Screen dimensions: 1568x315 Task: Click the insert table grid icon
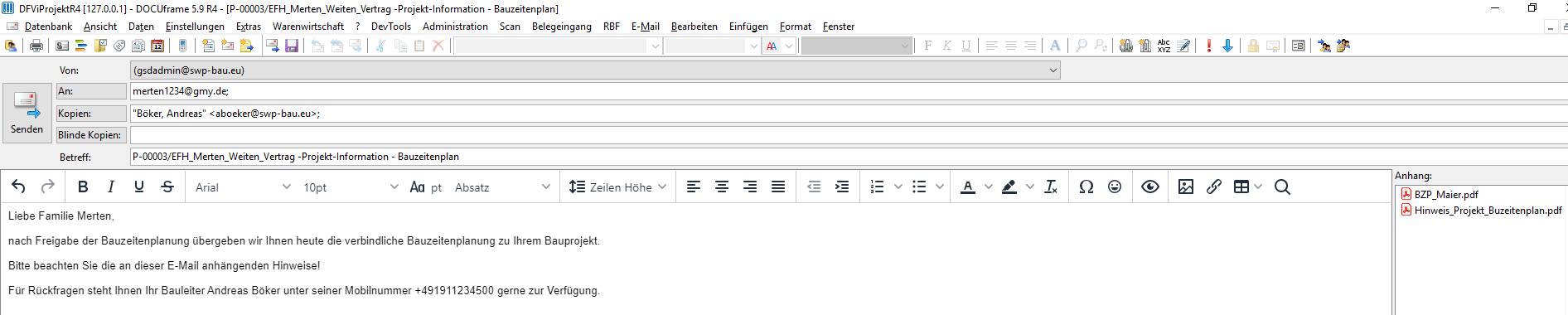point(1241,187)
